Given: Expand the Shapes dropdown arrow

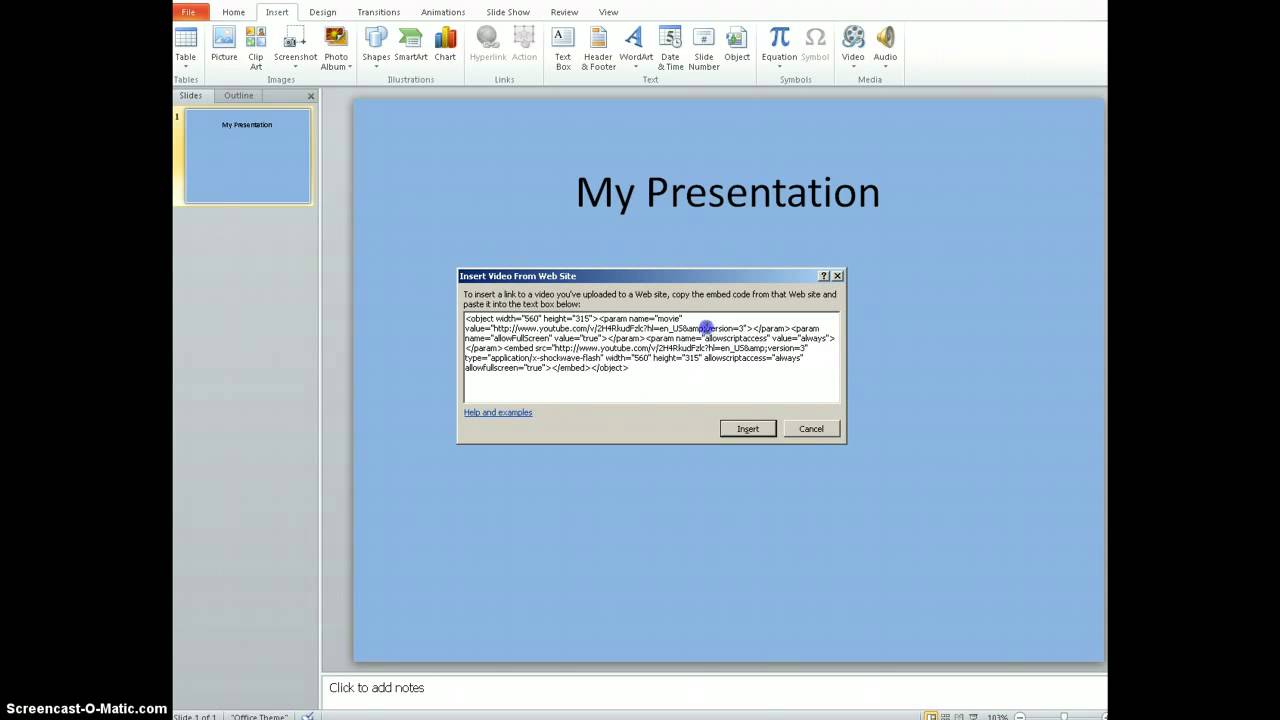Looking at the screenshot, I should (x=376, y=67).
